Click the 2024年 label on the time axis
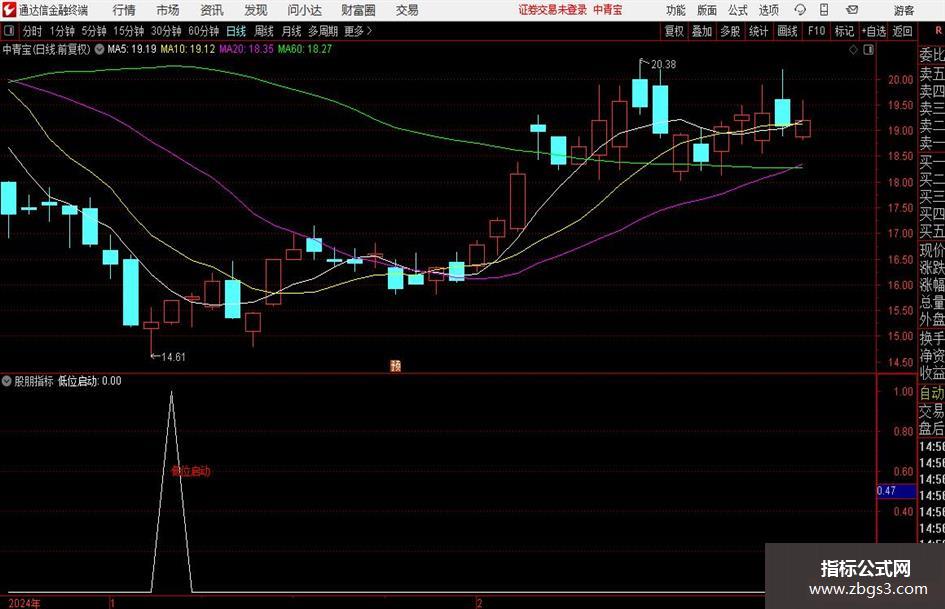Viewport: 945px width, 609px height. coord(25,603)
